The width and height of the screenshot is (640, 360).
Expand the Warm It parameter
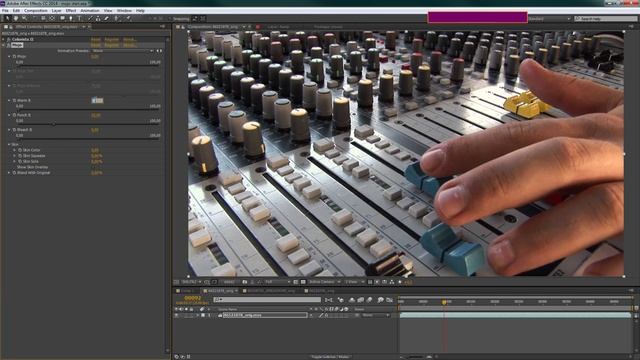[x=9, y=100]
